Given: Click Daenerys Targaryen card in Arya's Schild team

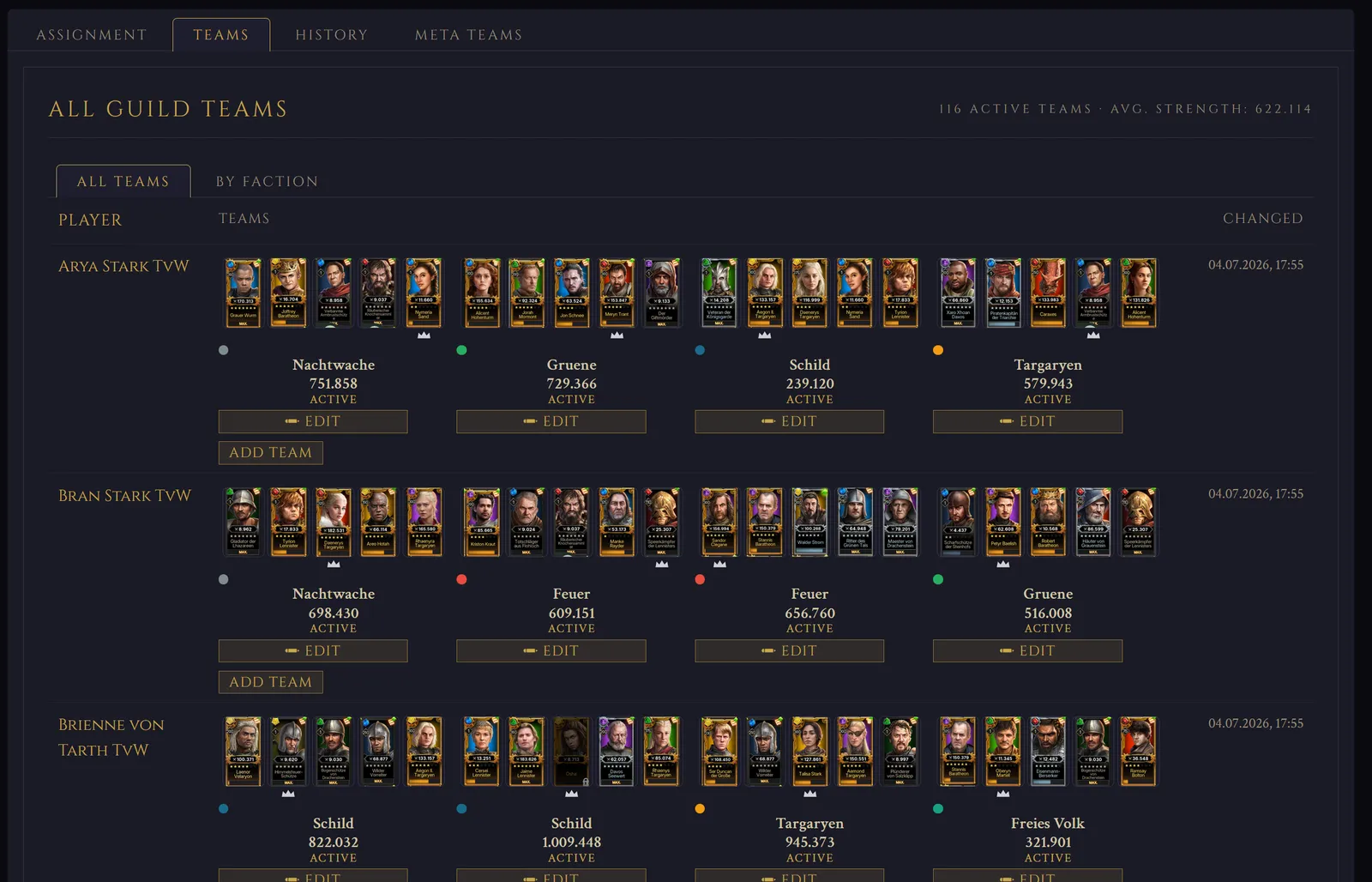Looking at the screenshot, I should pyautogui.click(x=809, y=293).
